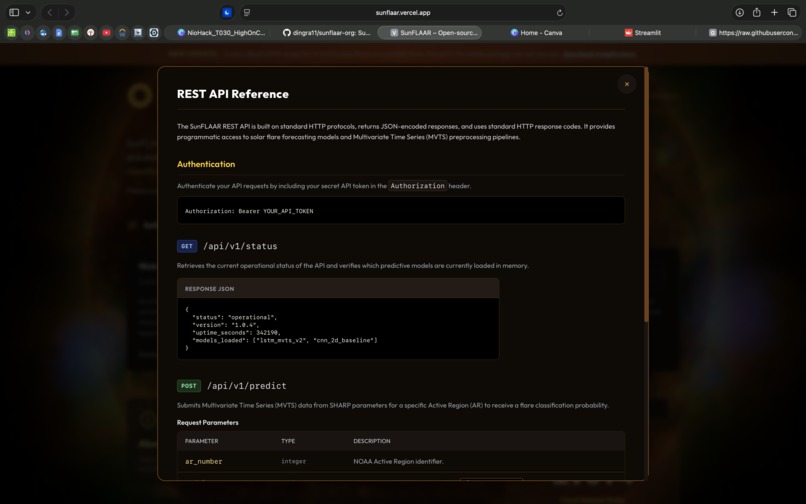
Task: Click the predict endpoint description sentence
Action: coord(393,405)
